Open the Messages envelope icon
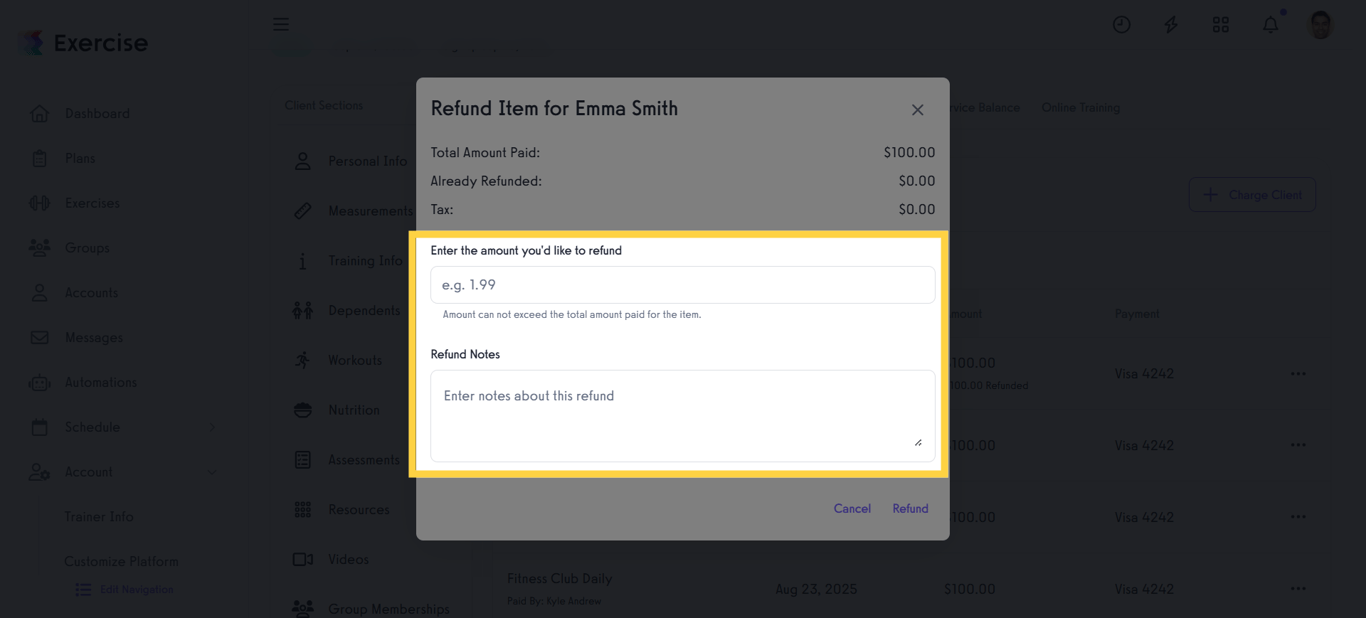 40,337
